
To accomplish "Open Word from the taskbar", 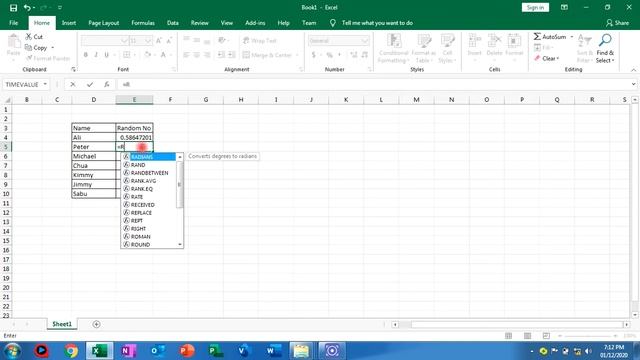I will tap(273, 351).
